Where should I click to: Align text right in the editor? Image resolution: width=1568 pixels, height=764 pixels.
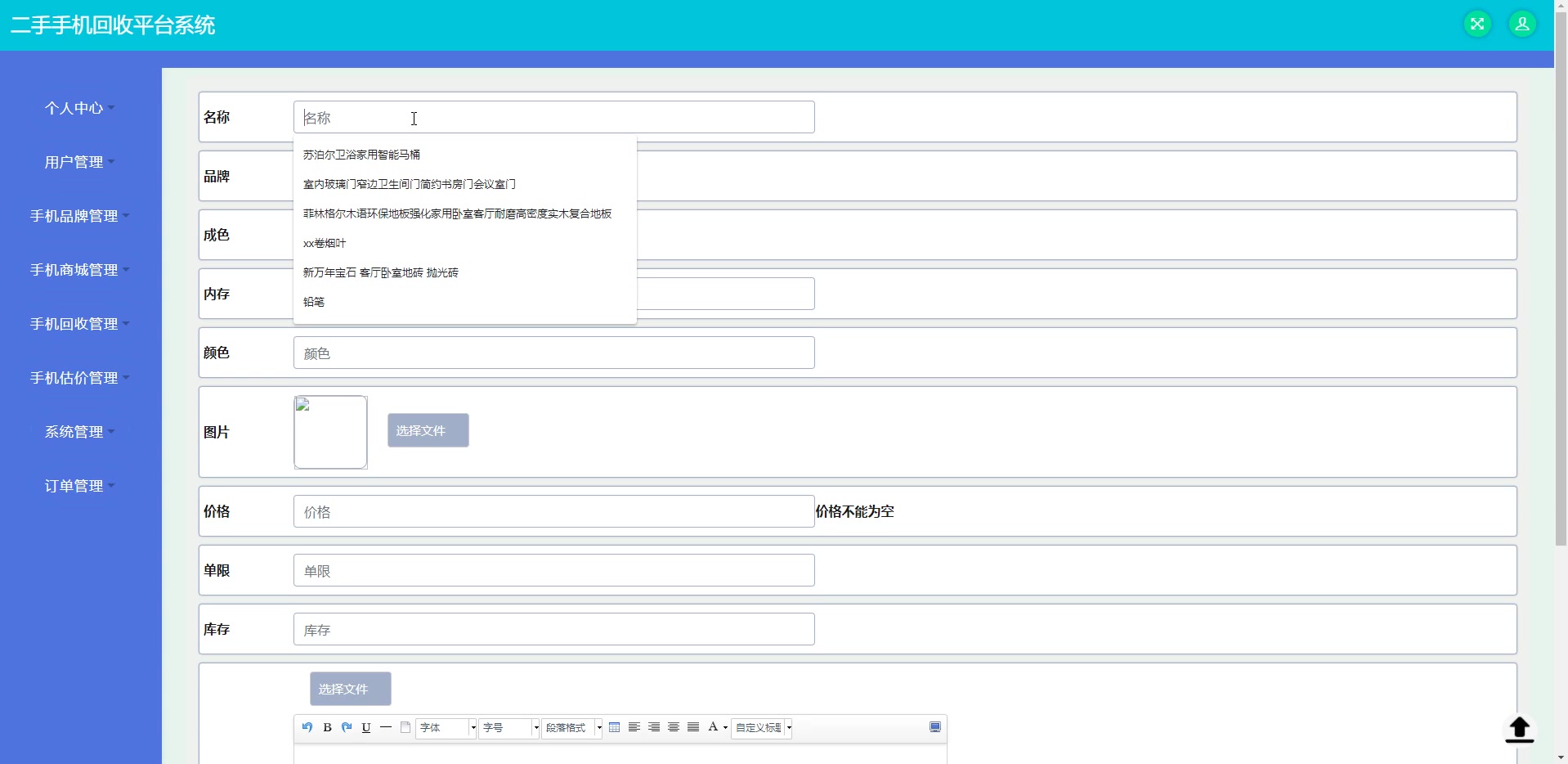654,727
